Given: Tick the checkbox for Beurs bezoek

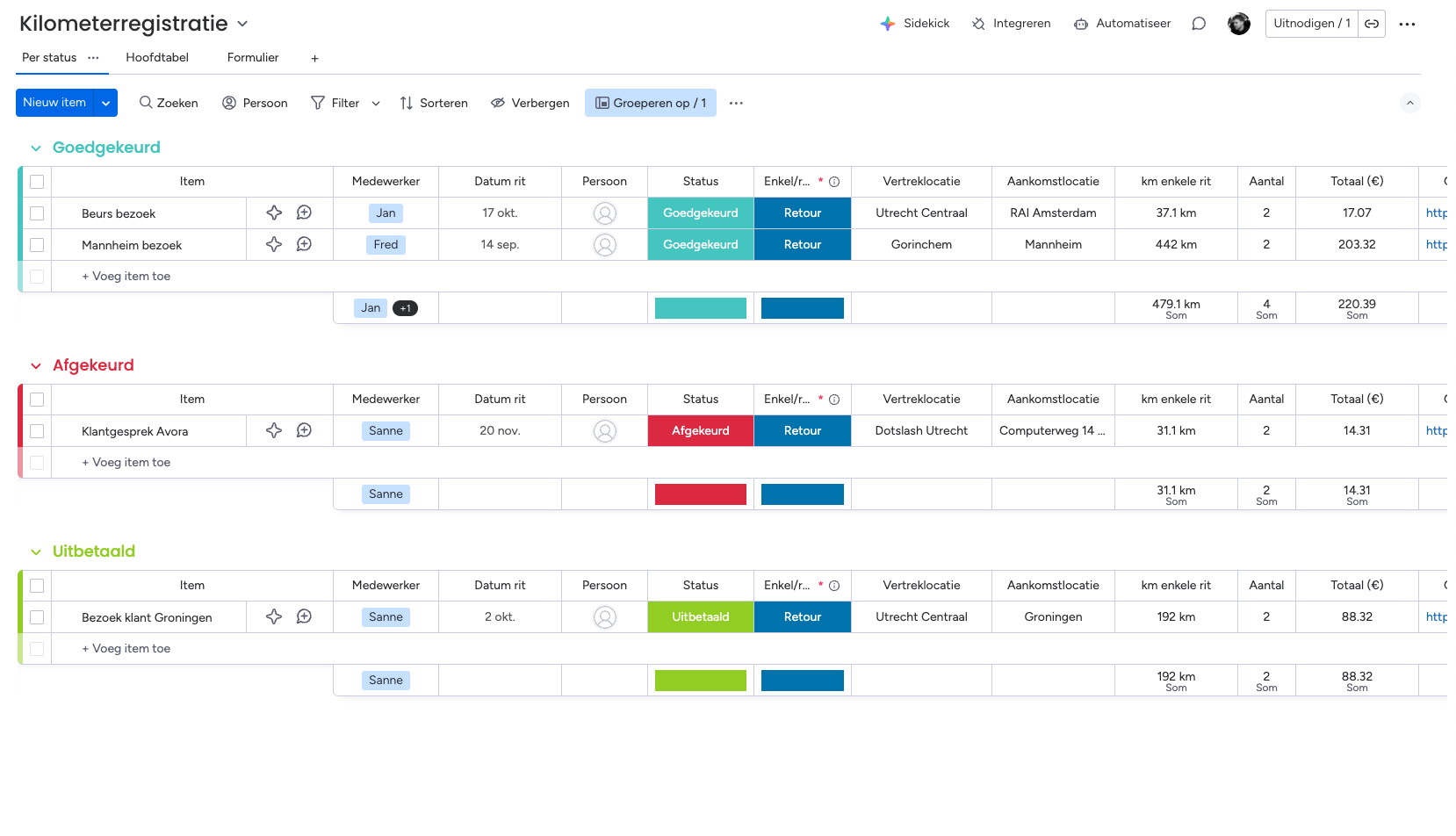Looking at the screenshot, I should 37,213.
